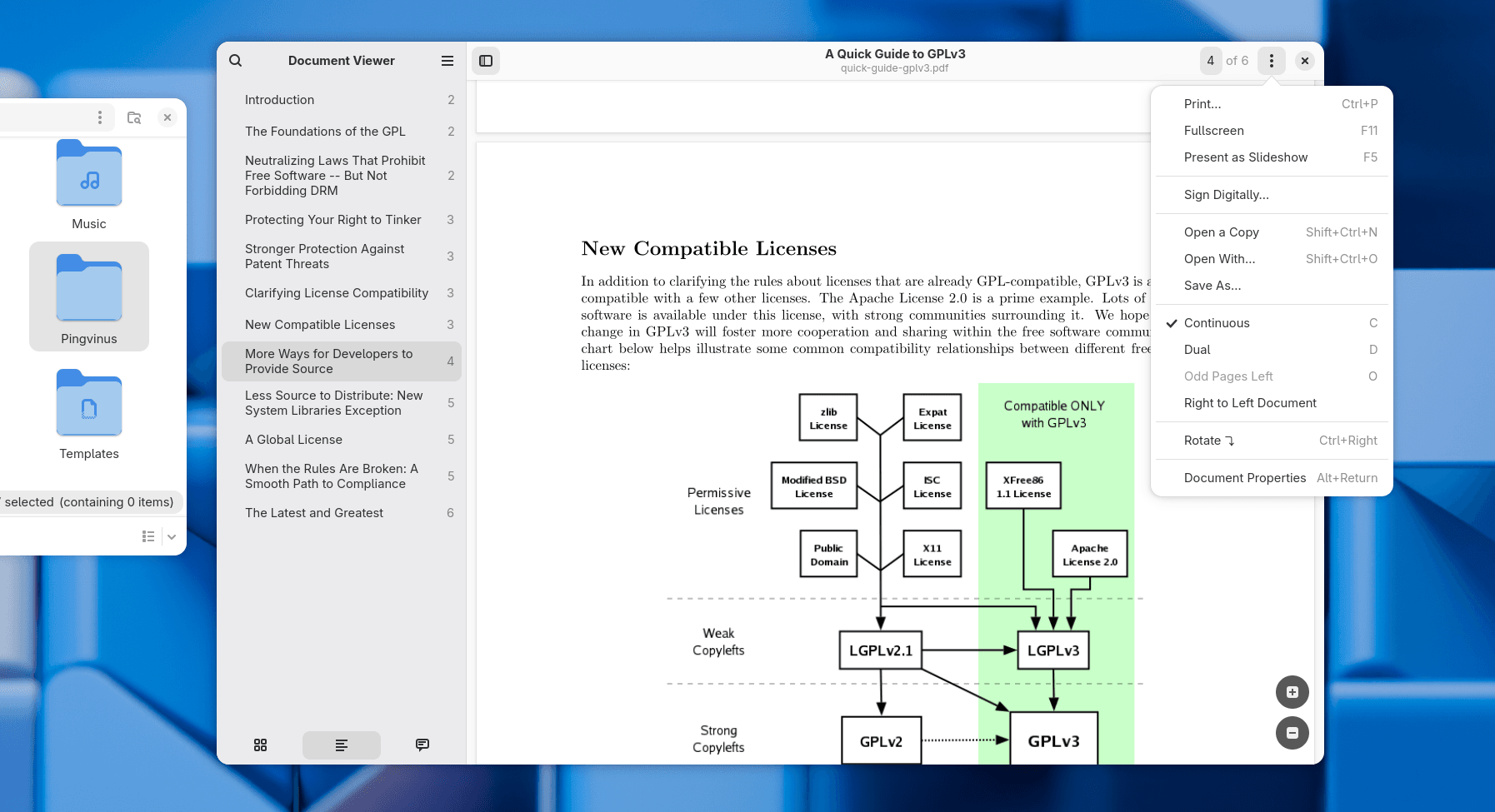
Task: Select the outline view tab icon
Action: coord(342,745)
